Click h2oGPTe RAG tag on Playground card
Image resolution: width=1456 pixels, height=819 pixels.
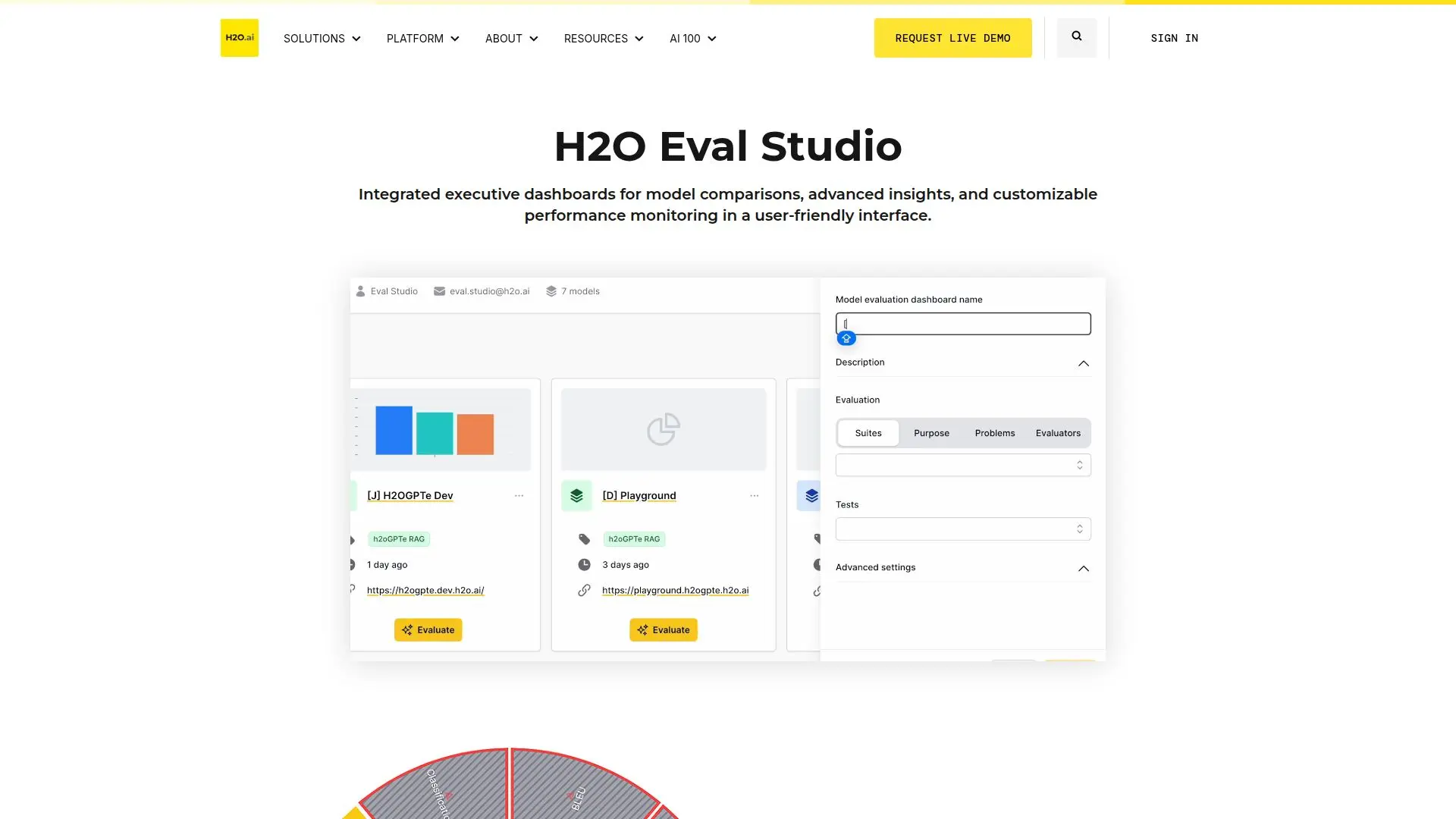point(634,539)
